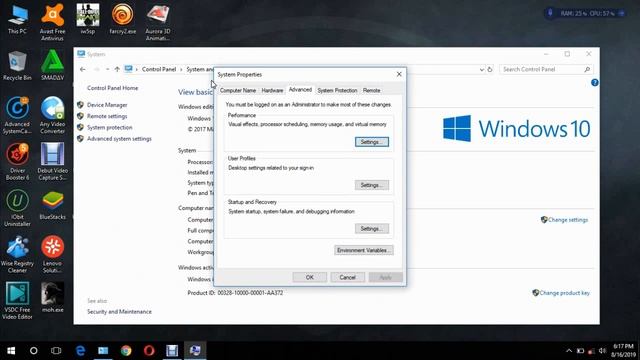Open the Windows Start menu
Viewport: 640px width, 360px height.
coord(11,351)
